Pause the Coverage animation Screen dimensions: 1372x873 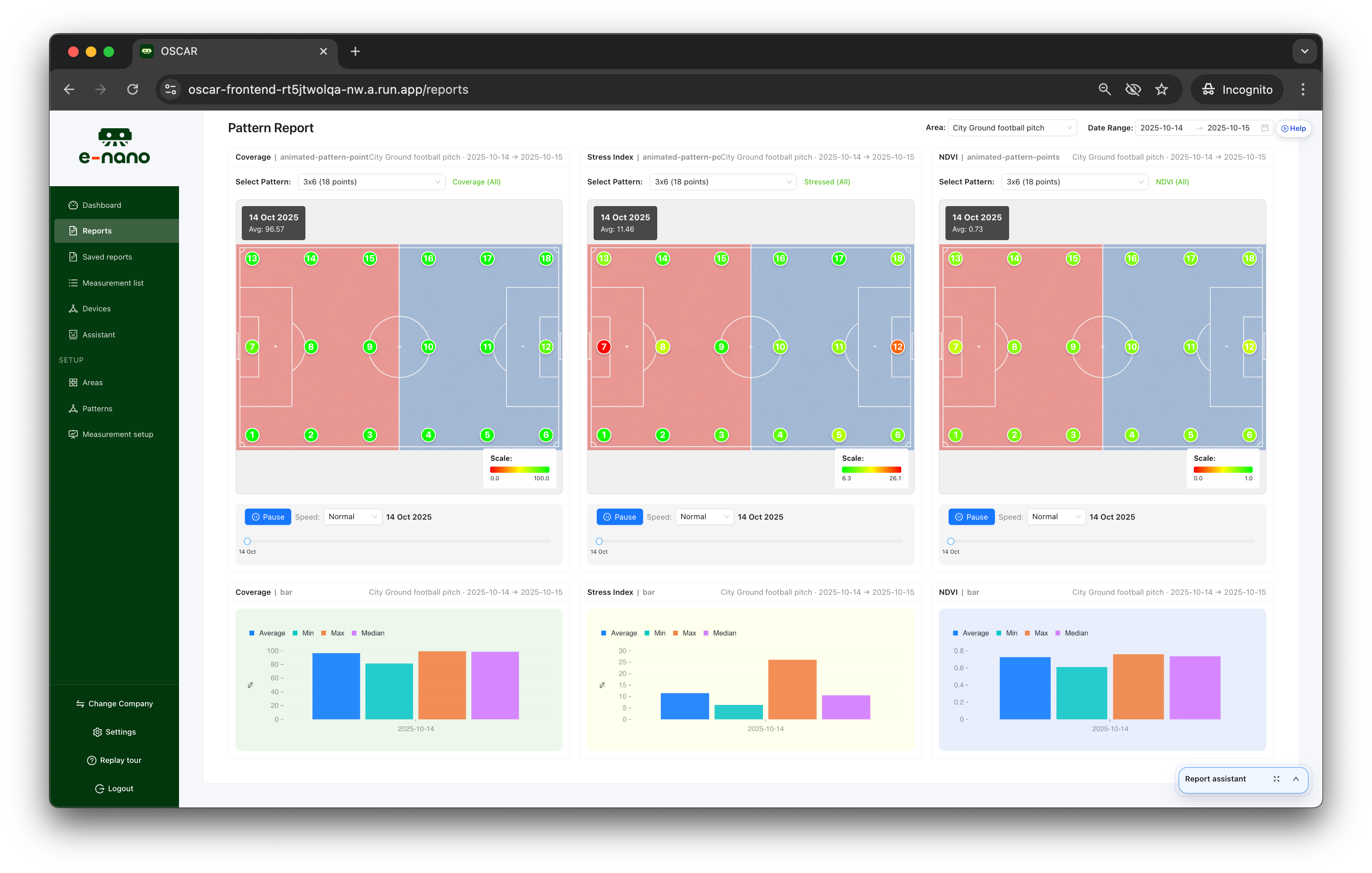[268, 517]
